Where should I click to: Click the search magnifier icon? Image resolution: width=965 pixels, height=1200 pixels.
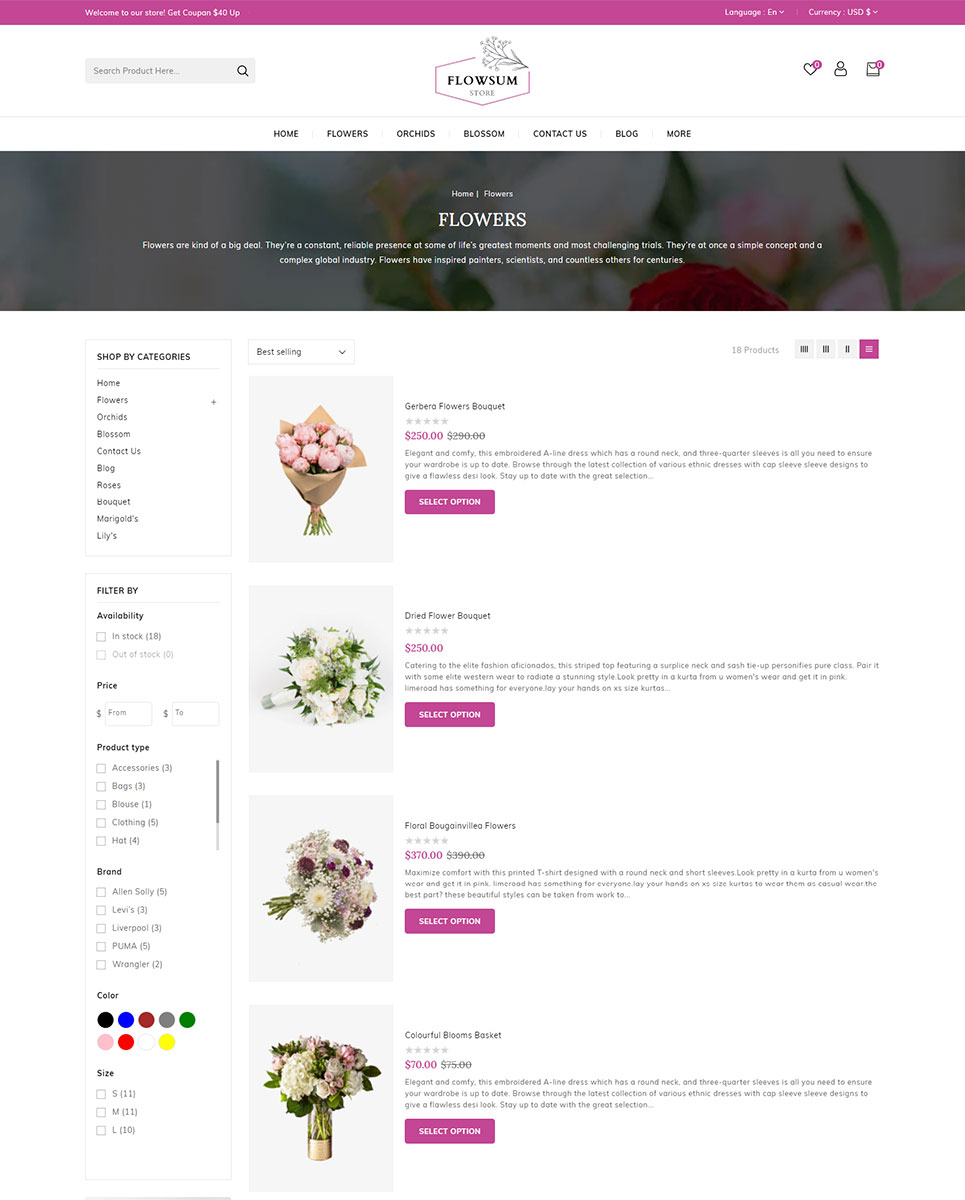coord(242,71)
